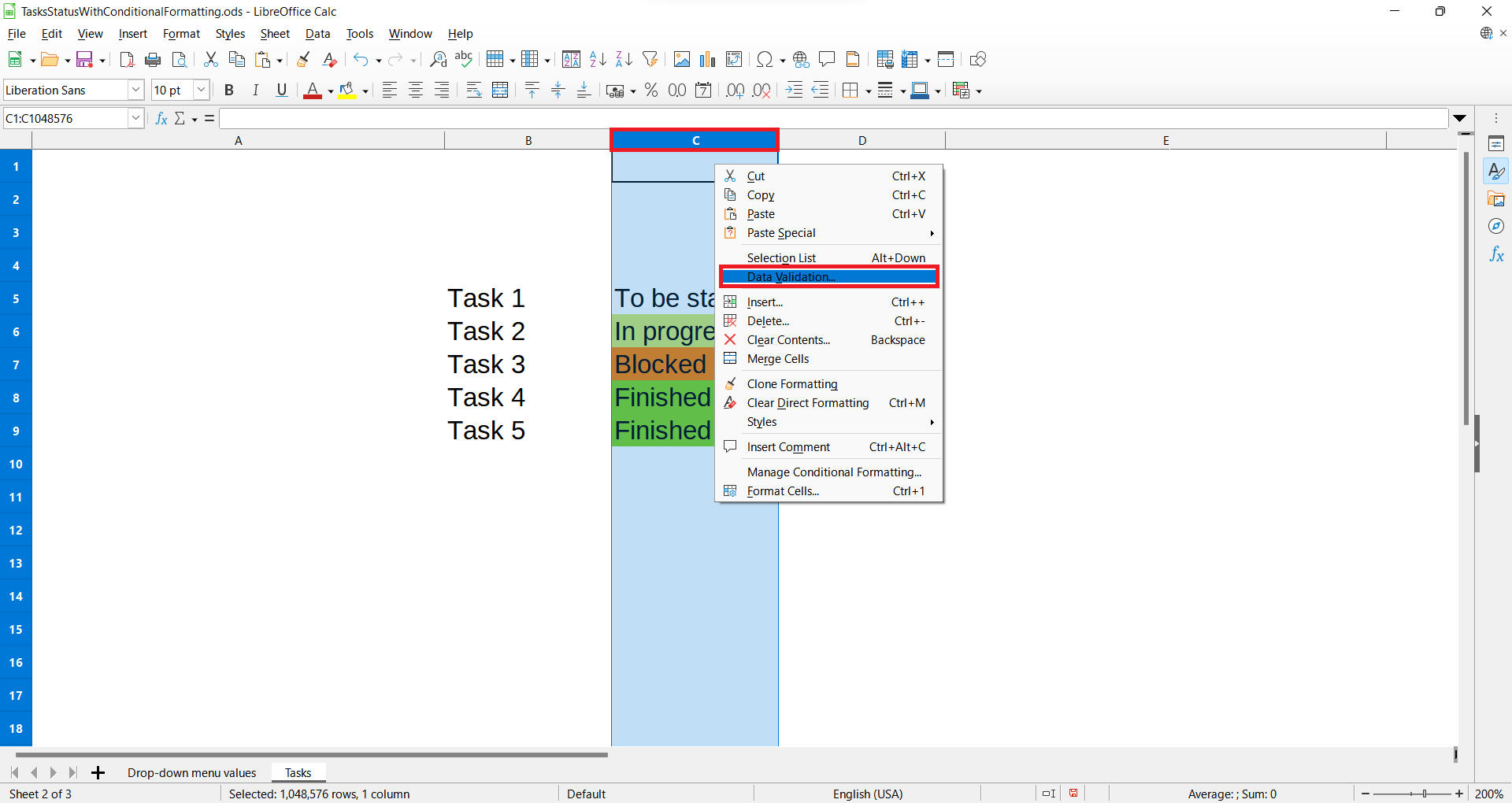Open the Liberation Sans font name dropdown

point(135,91)
